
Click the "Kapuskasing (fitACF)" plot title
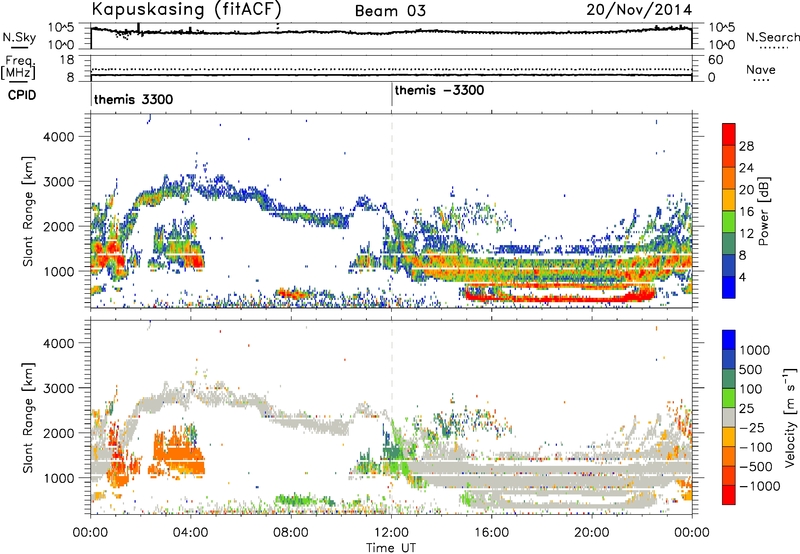(x=186, y=9)
